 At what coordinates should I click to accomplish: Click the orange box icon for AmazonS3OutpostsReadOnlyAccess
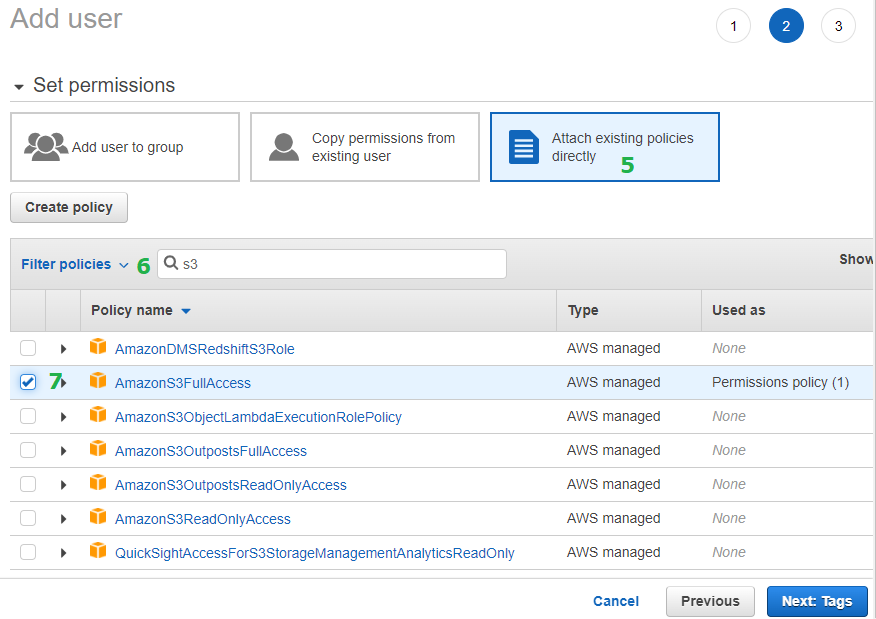point(98,483)
